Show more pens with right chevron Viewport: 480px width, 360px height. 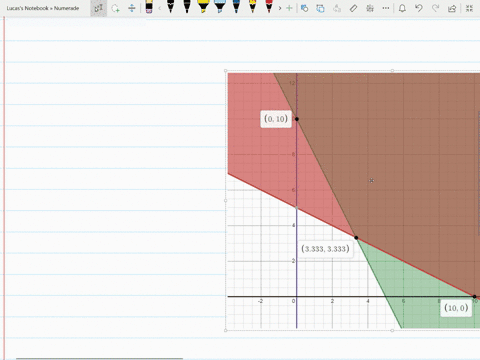tap(280, 8)
